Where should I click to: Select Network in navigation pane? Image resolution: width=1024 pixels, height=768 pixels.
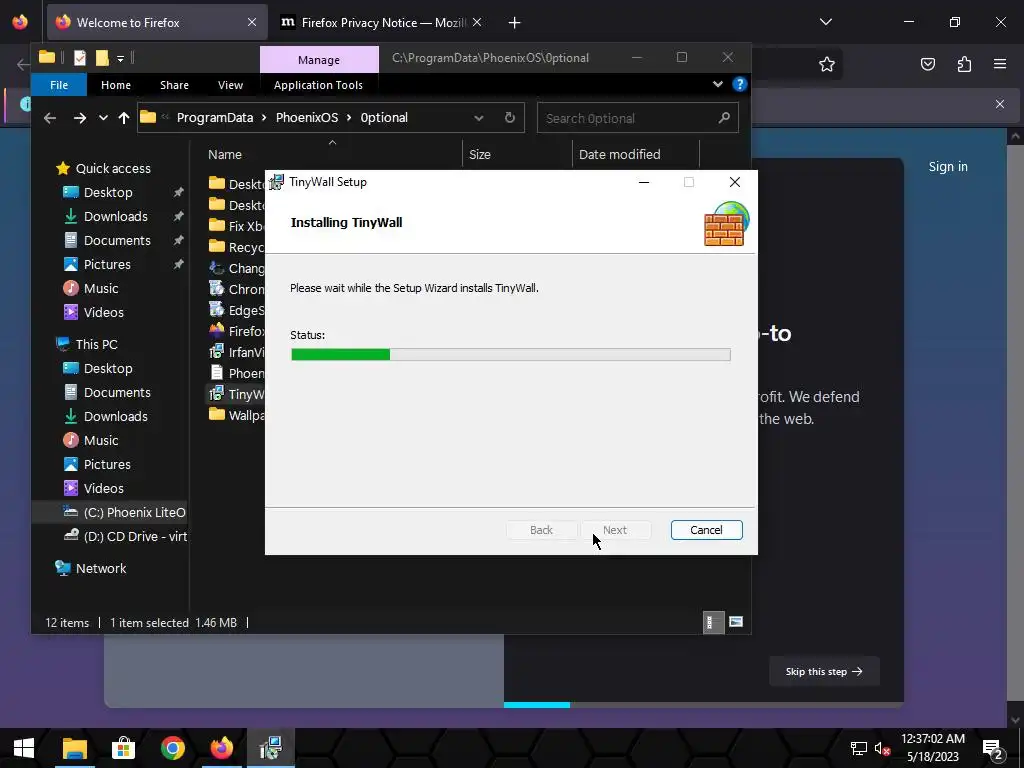[x=101, y=568]
